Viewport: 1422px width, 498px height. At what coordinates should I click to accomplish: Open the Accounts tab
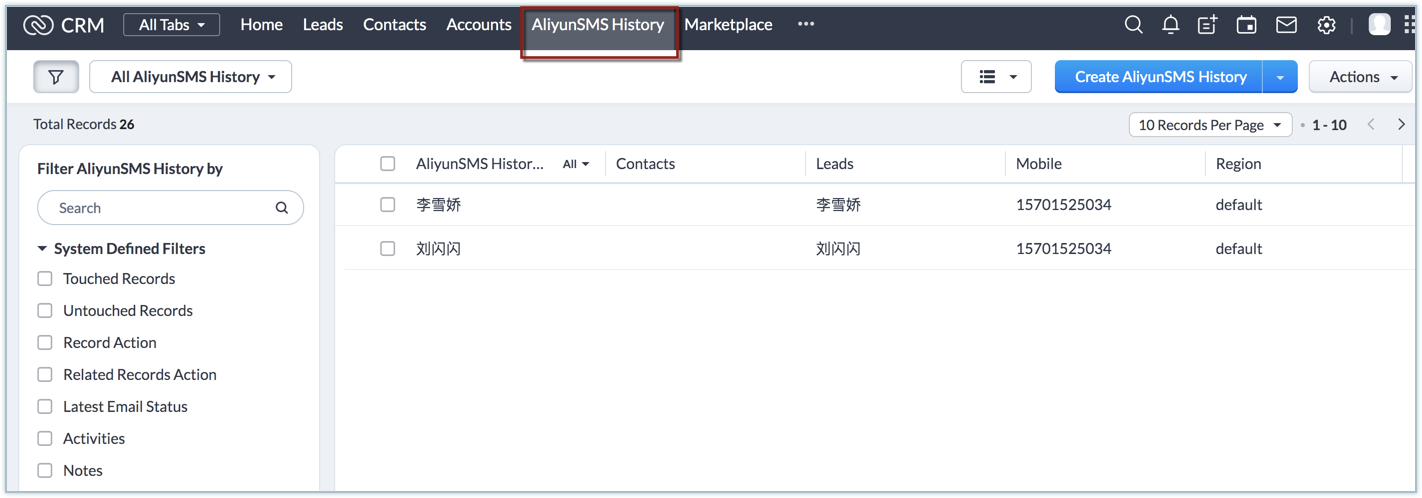[479, 25]
